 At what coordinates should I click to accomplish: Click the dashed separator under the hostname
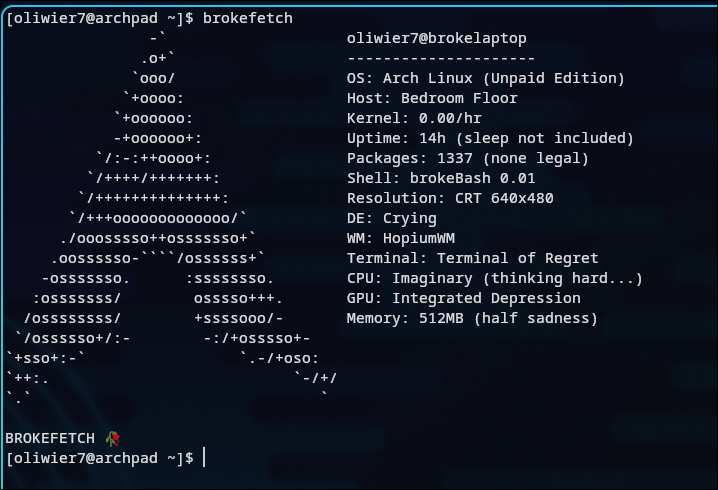tap(441, 59)
